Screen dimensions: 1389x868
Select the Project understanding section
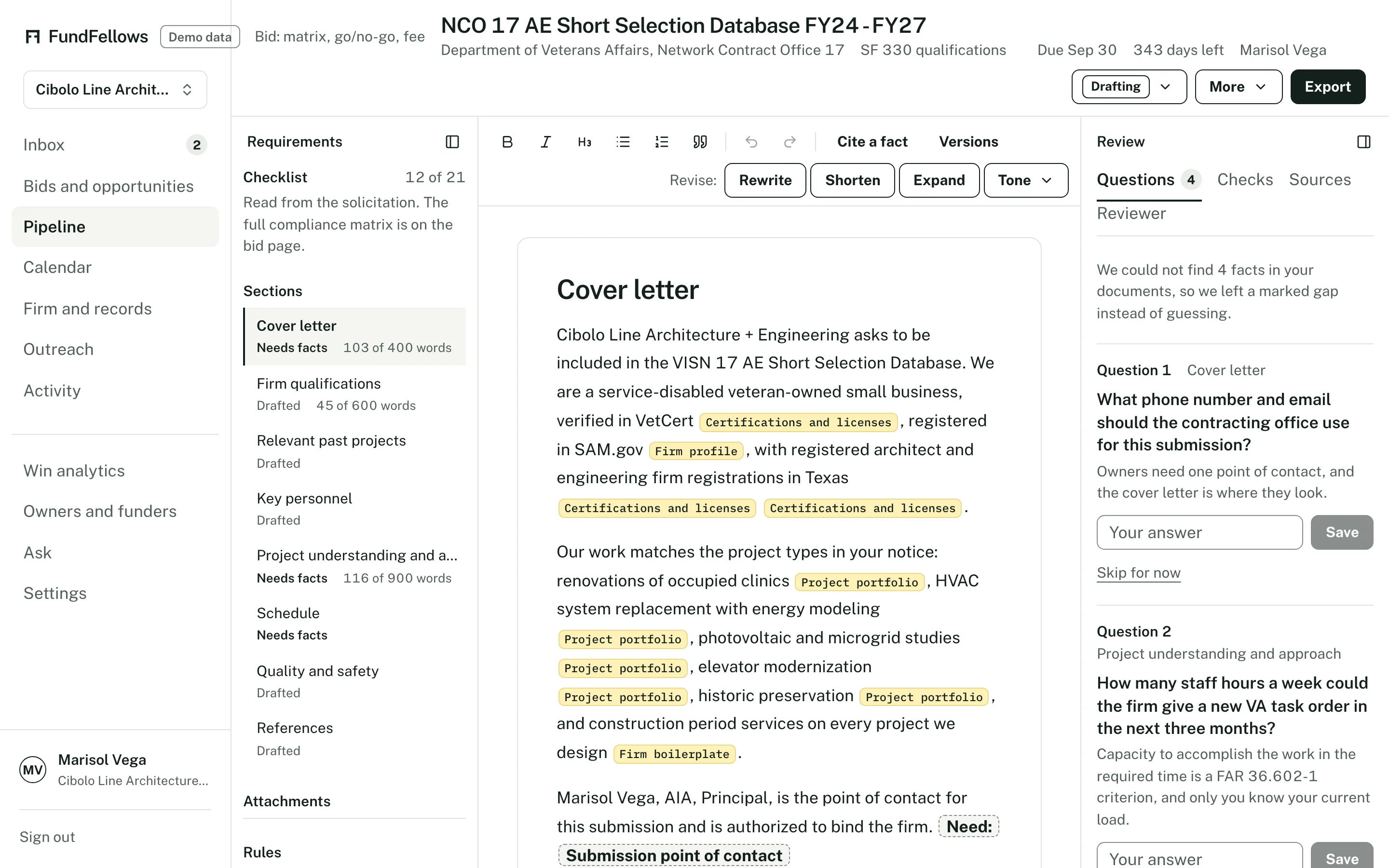tap(354, 567)
